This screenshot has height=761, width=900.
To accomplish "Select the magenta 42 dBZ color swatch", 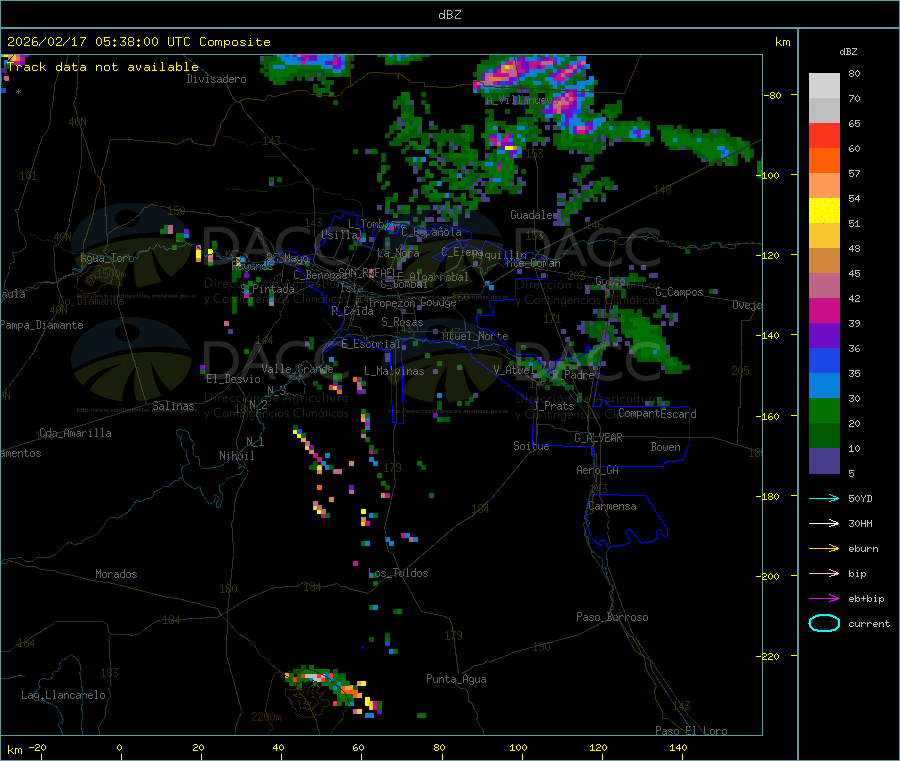I will [824, 310].
